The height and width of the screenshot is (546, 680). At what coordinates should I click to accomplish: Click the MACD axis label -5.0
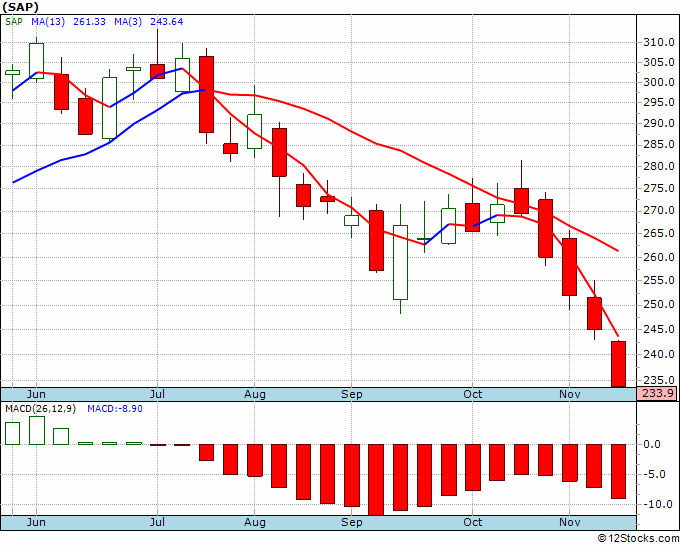[x=654, y=474]
